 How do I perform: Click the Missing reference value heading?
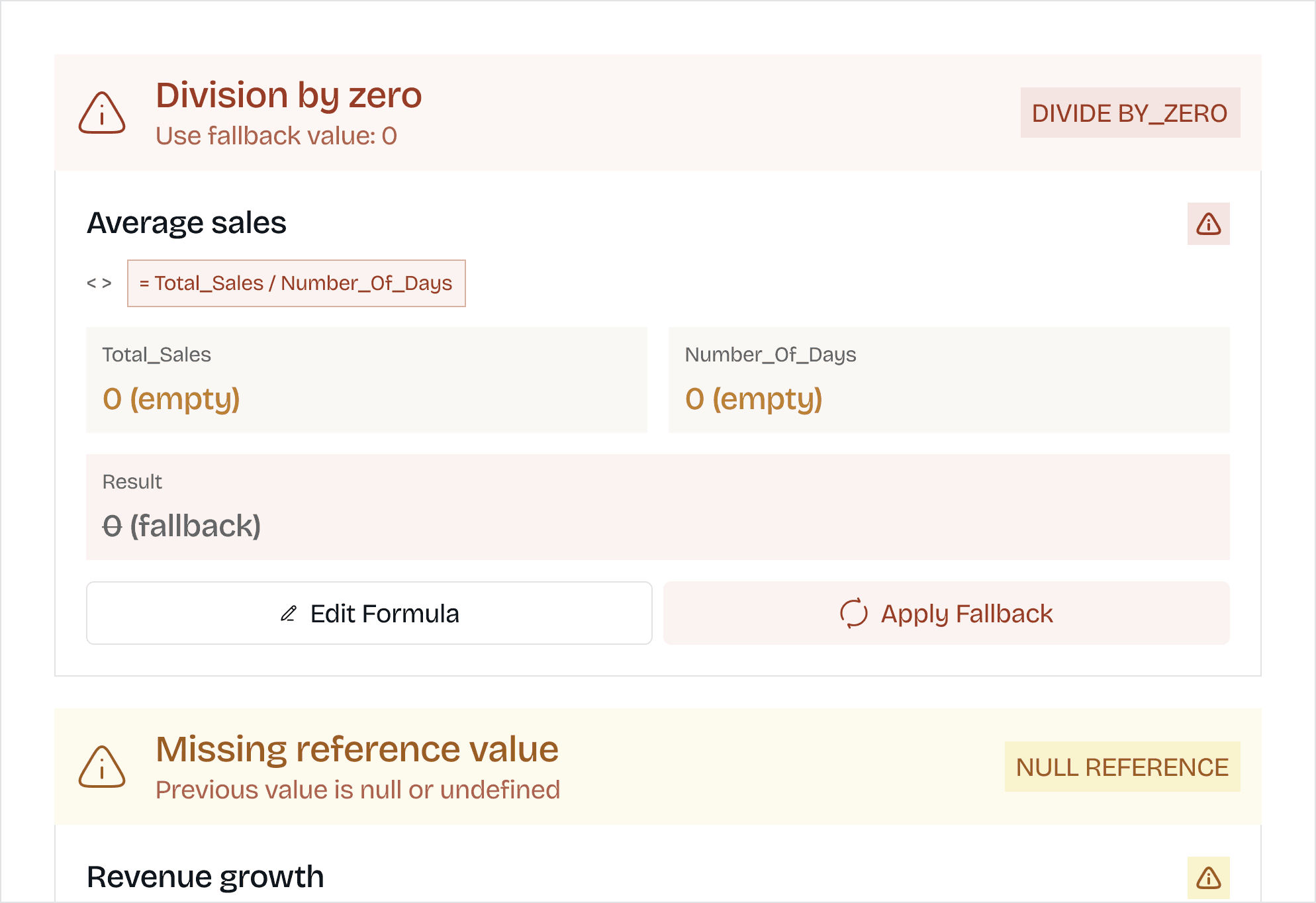pos(357,749)
